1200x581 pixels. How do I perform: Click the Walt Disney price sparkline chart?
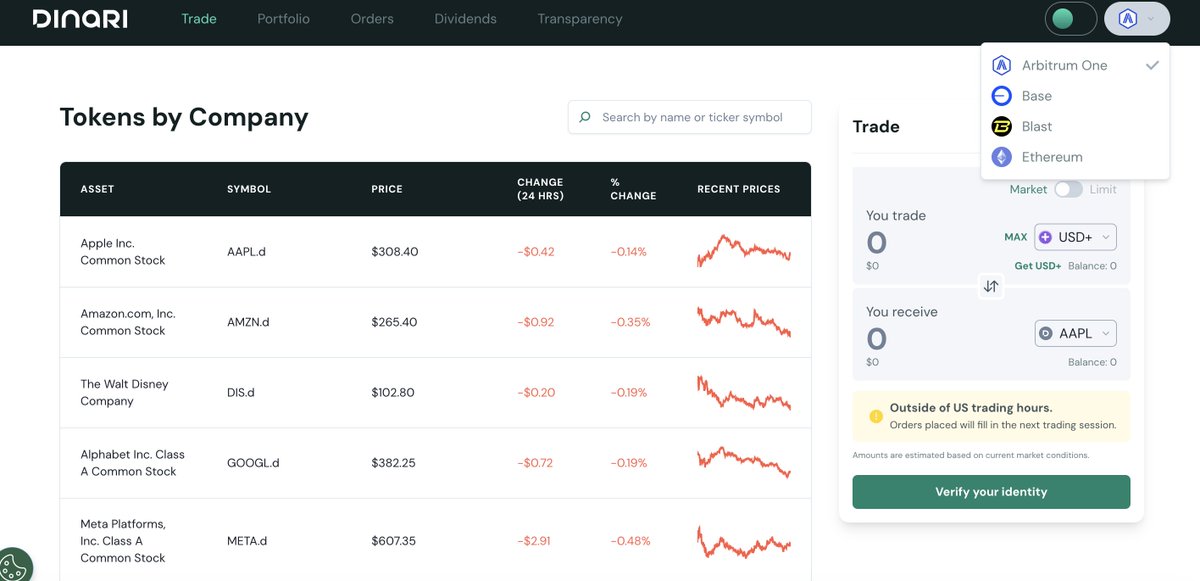744,392
